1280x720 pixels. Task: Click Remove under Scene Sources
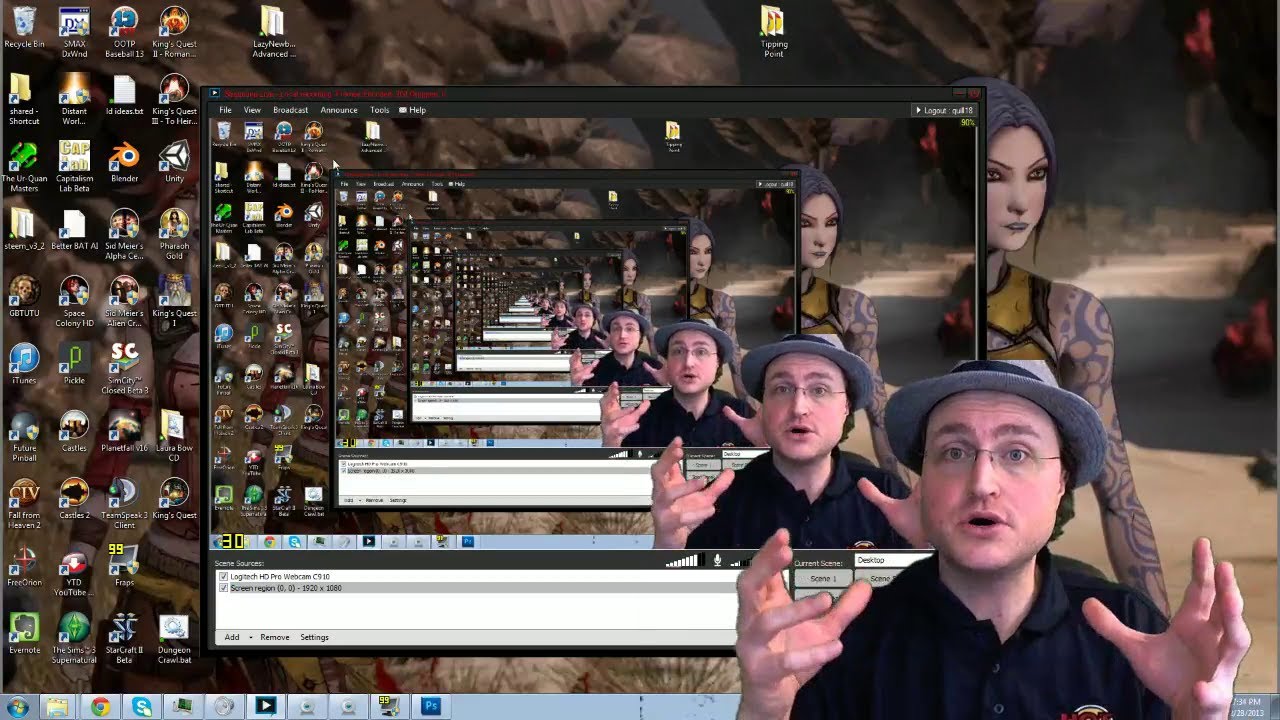[x=275, y=637]
